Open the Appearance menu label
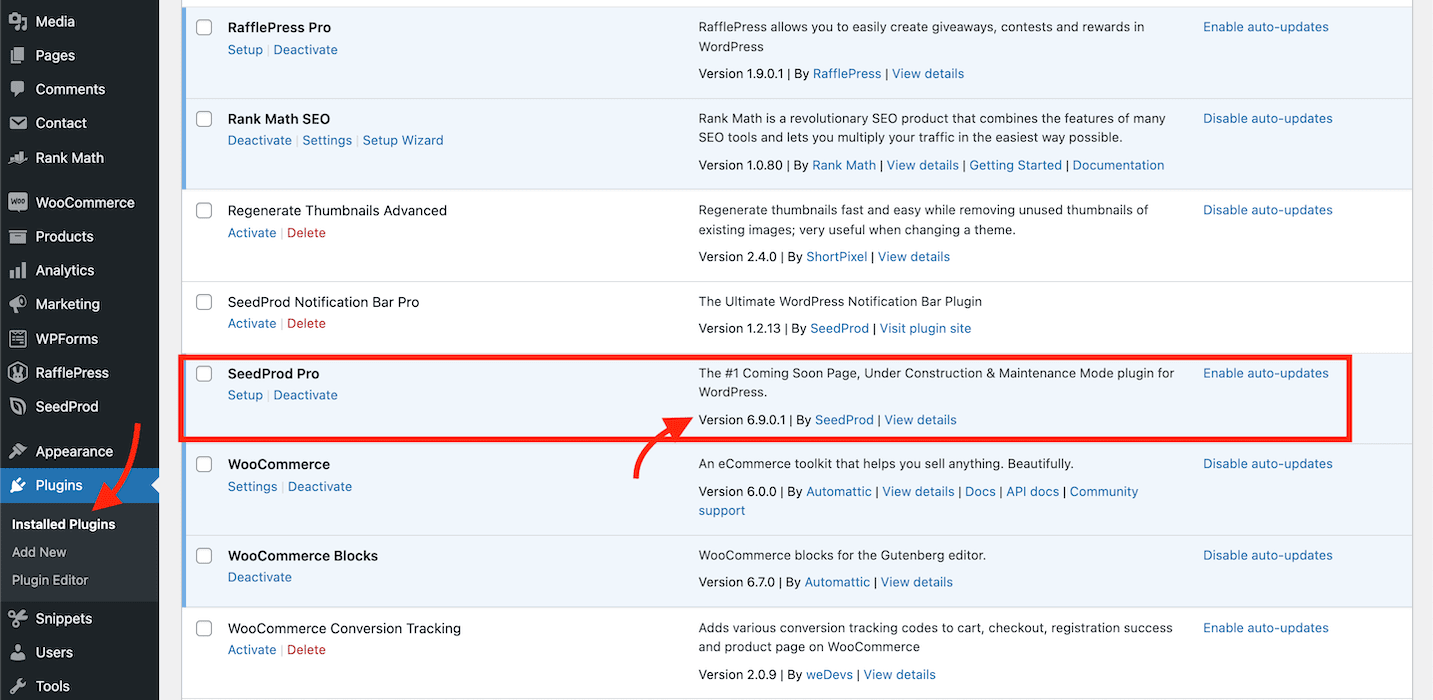This screenshot has height=700, width=1433. [x=74, y=451]
